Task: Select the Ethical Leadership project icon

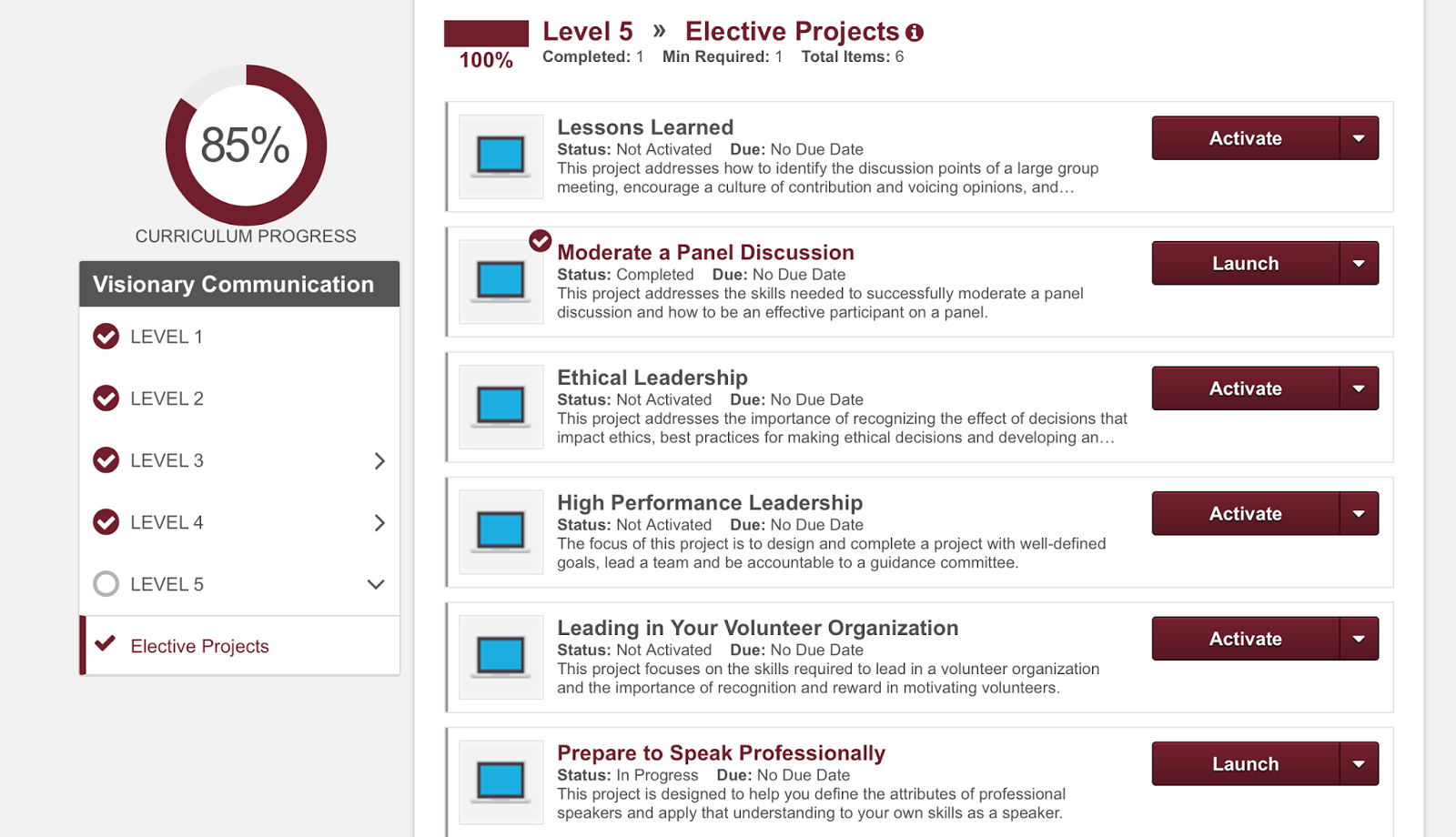Action: (500, 407)
